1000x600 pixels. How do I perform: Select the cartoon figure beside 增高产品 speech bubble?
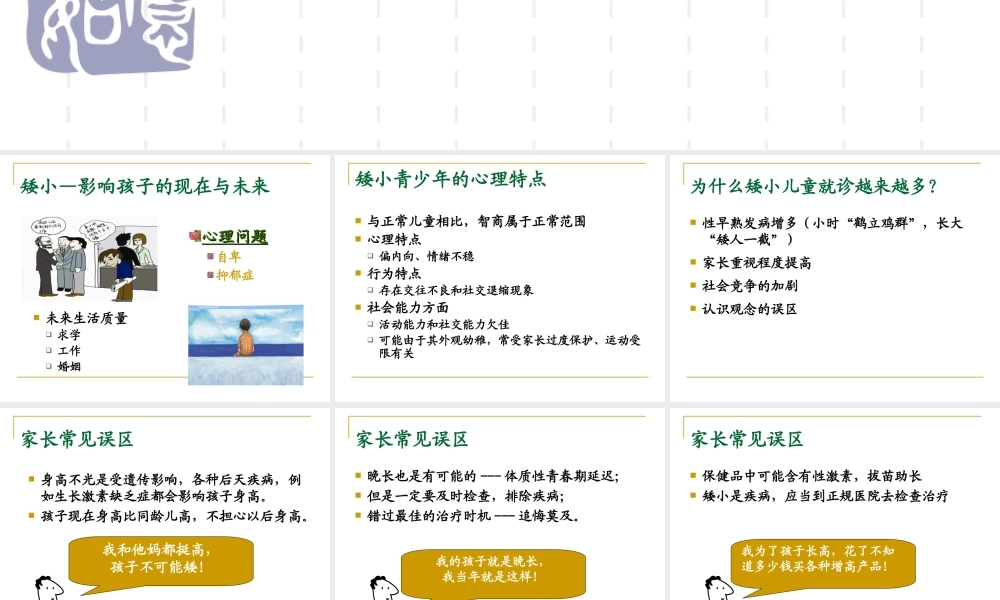tap(718, 588)
